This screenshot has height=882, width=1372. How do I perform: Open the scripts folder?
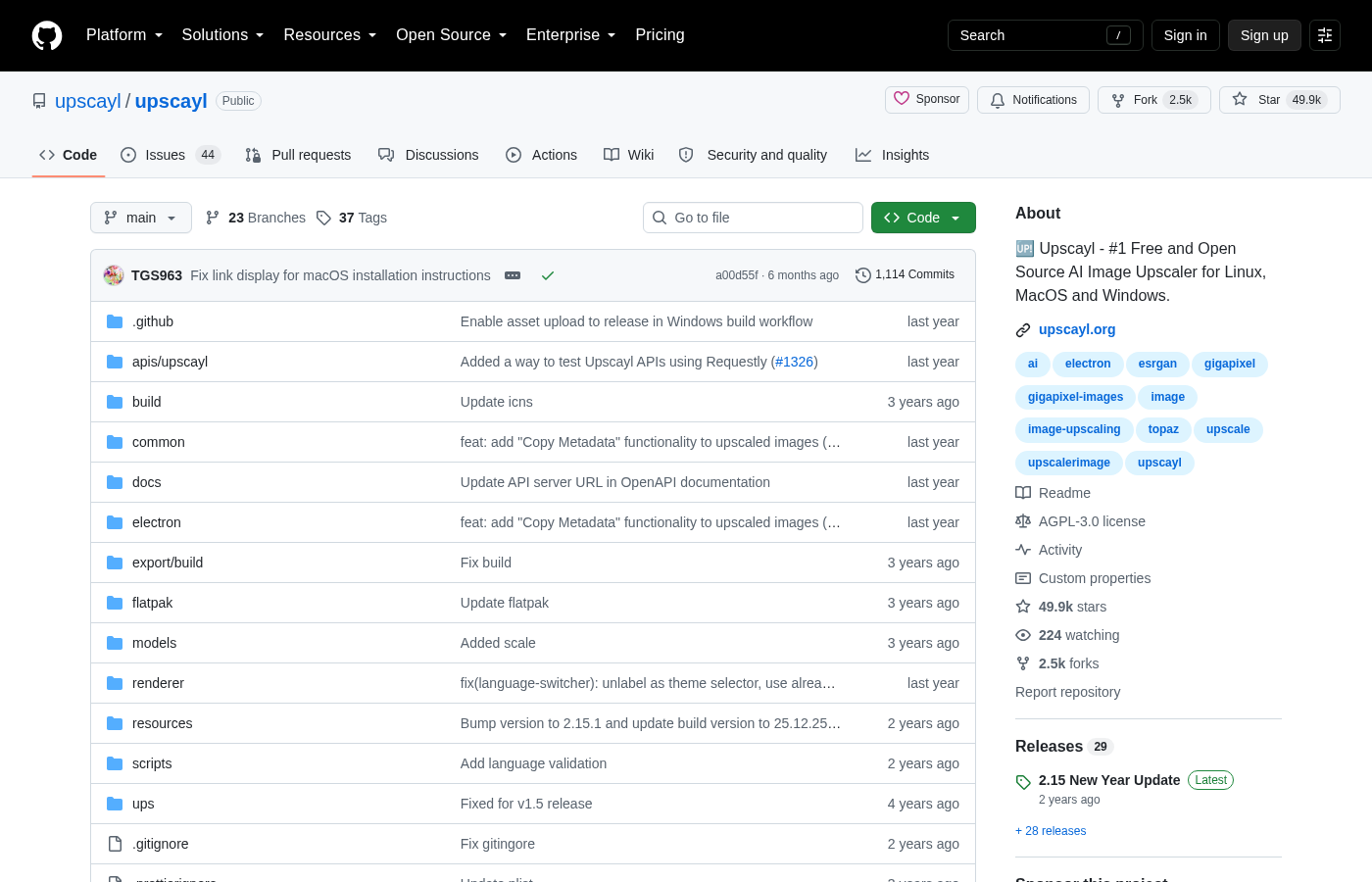[x=152, y=763]
